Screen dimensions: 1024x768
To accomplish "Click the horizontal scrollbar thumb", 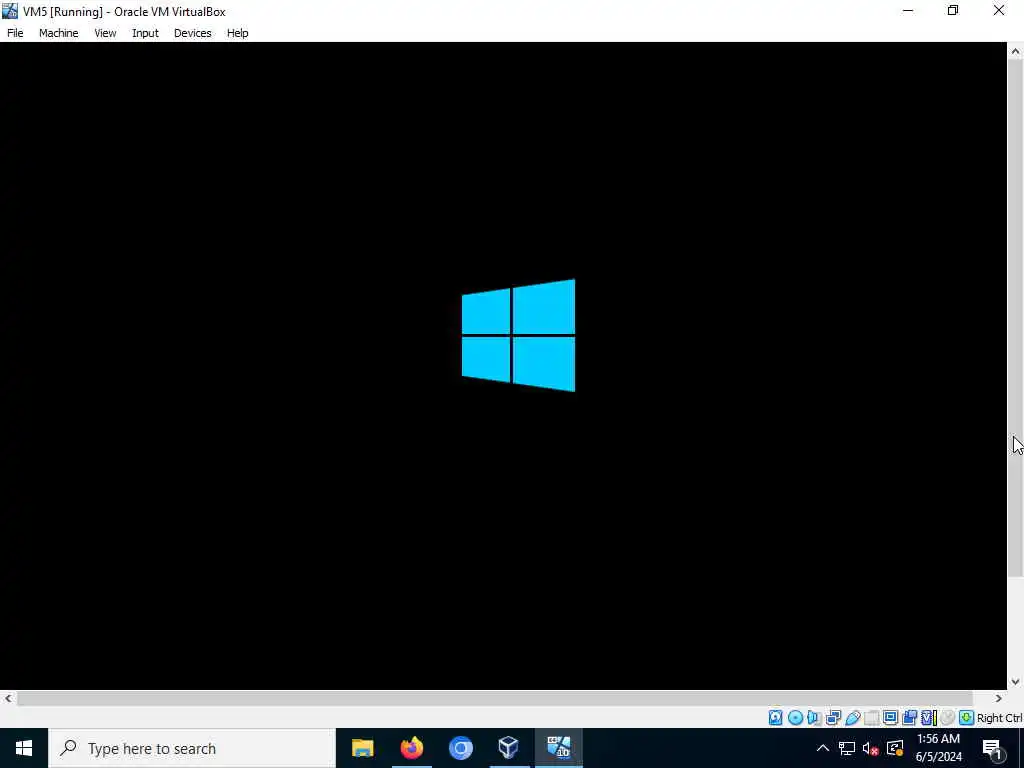I will point(494,698).
